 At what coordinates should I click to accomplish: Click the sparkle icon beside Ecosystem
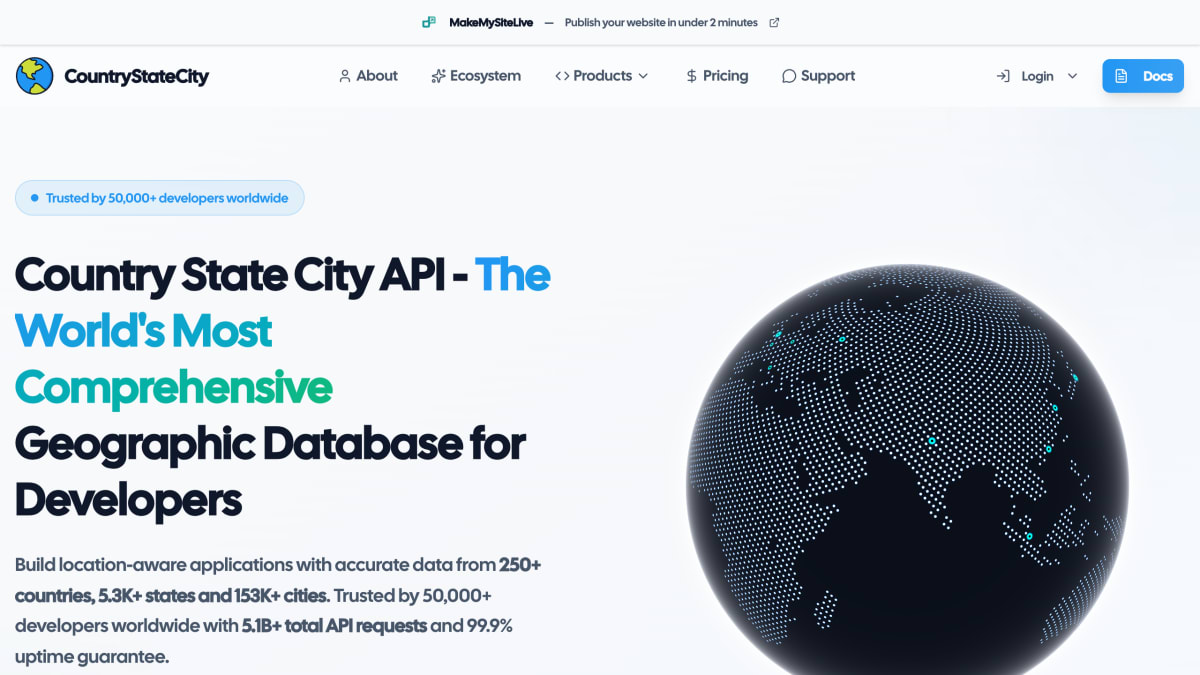[x=438, y=76]
